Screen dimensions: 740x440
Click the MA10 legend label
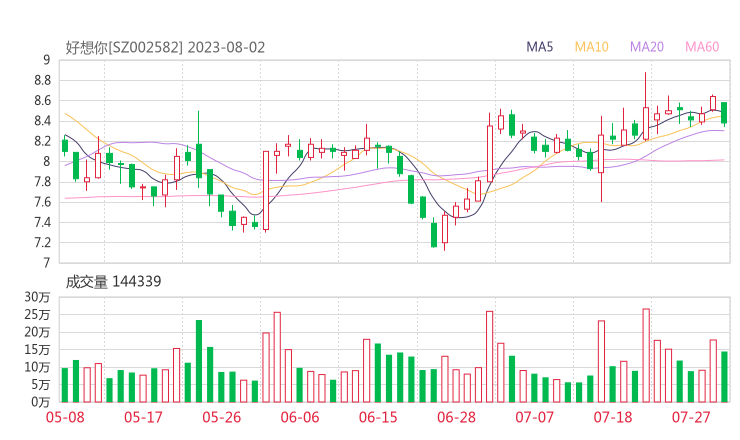(x=591, y=47)
